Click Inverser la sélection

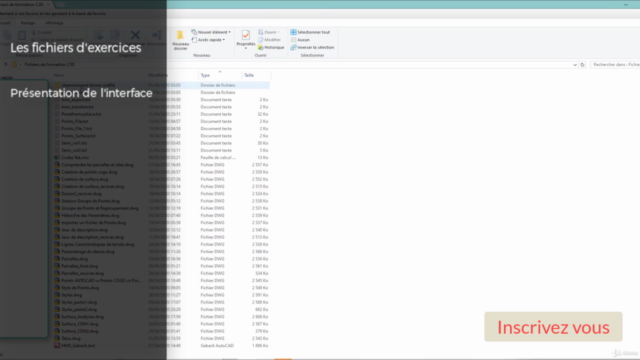tap(312, 47)
